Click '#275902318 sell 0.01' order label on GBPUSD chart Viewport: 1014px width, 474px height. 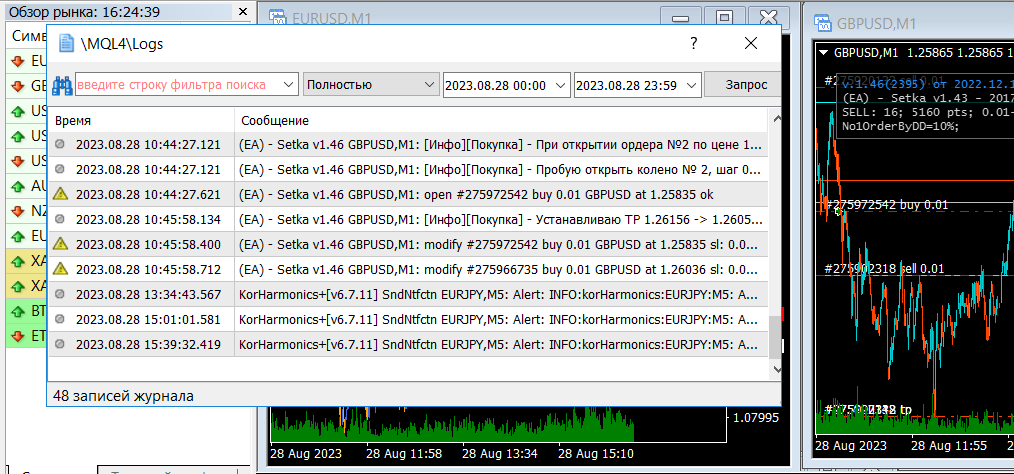click(884, 268)
